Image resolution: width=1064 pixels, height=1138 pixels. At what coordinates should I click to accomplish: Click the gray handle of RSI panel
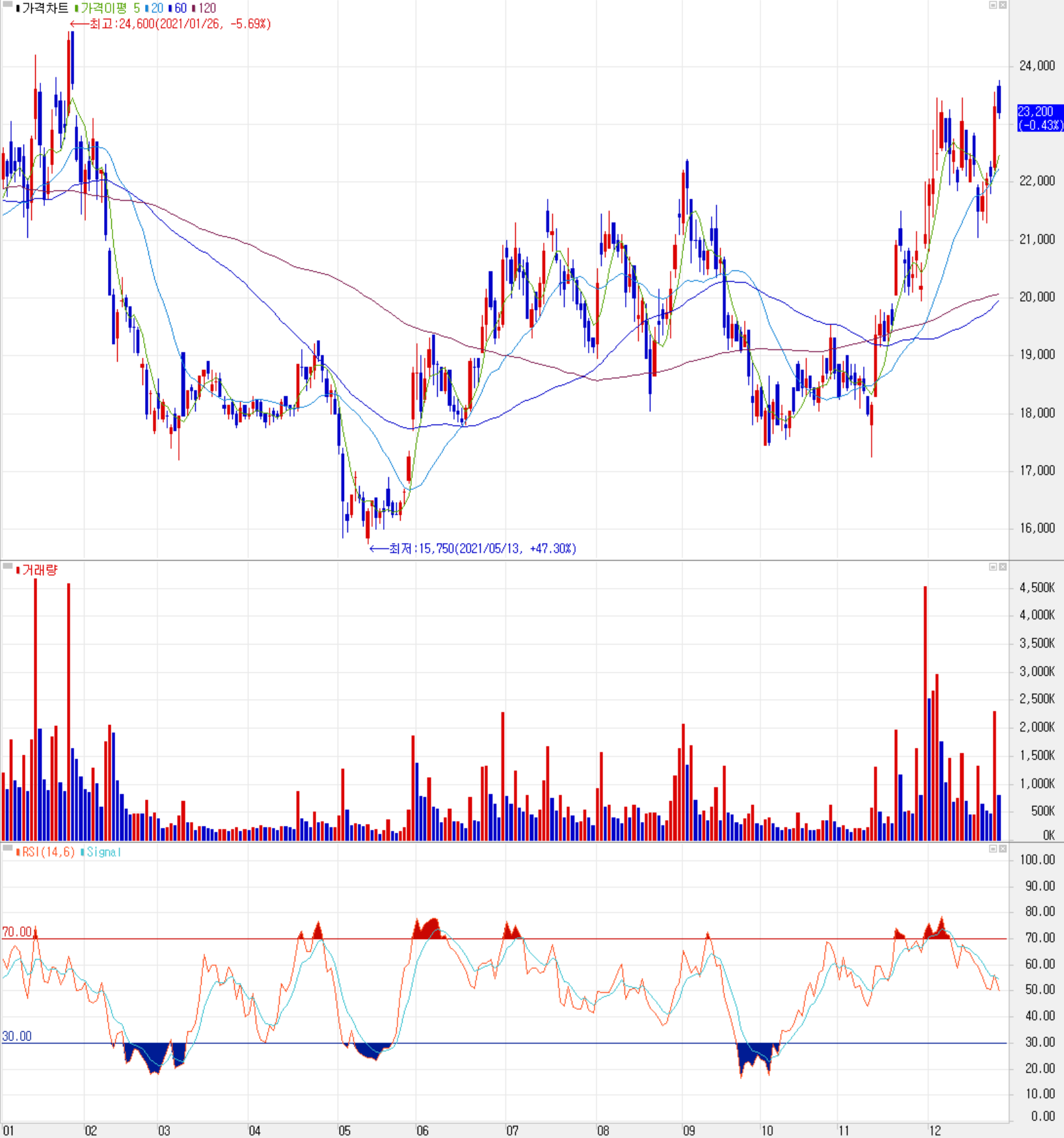click(7, 847)
